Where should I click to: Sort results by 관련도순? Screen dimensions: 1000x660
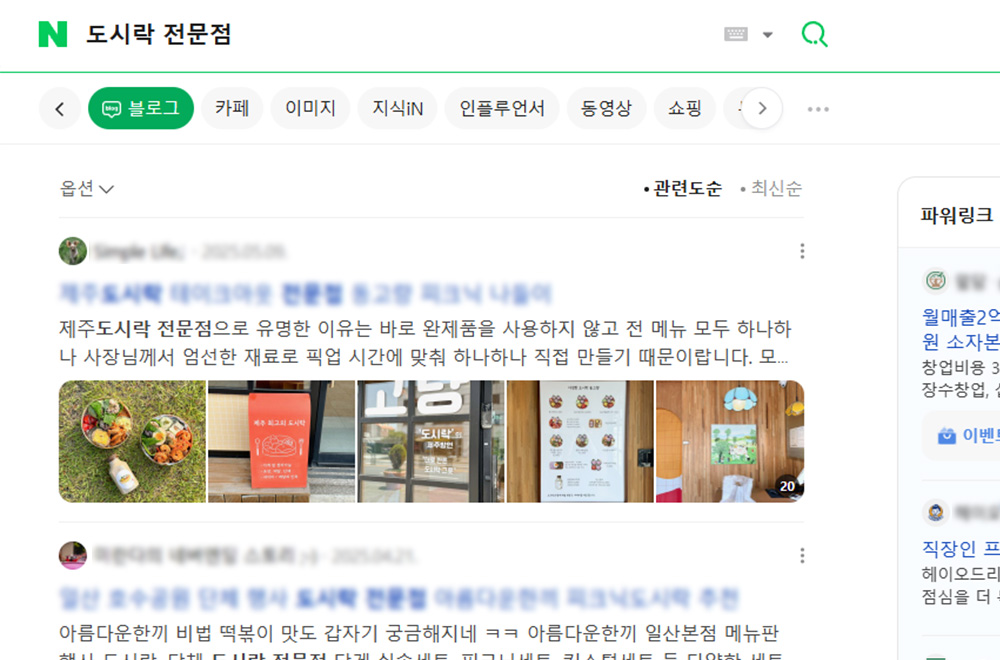(682, 189)
